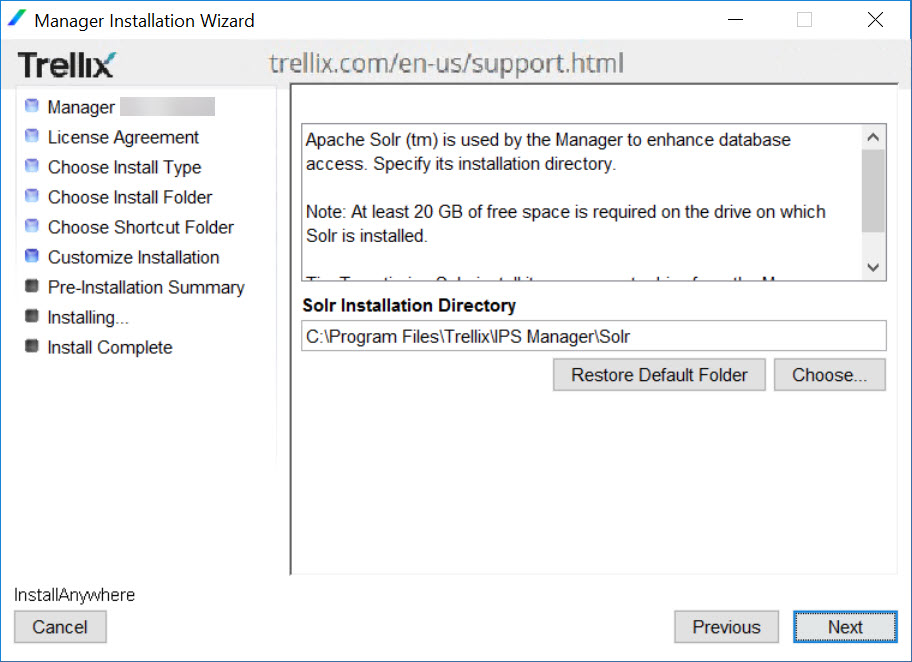This screenshot has height=662, width=912.
Task: Click the Manager step bullet icon
Action: click(x=32, y=106)
